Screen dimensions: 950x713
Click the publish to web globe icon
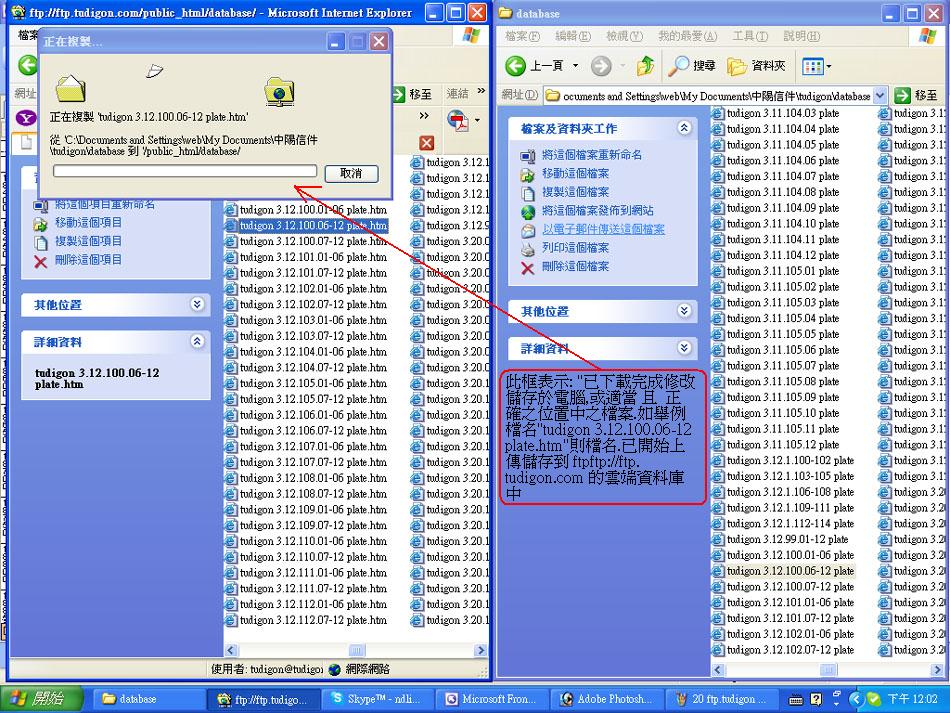pos(528,212)
